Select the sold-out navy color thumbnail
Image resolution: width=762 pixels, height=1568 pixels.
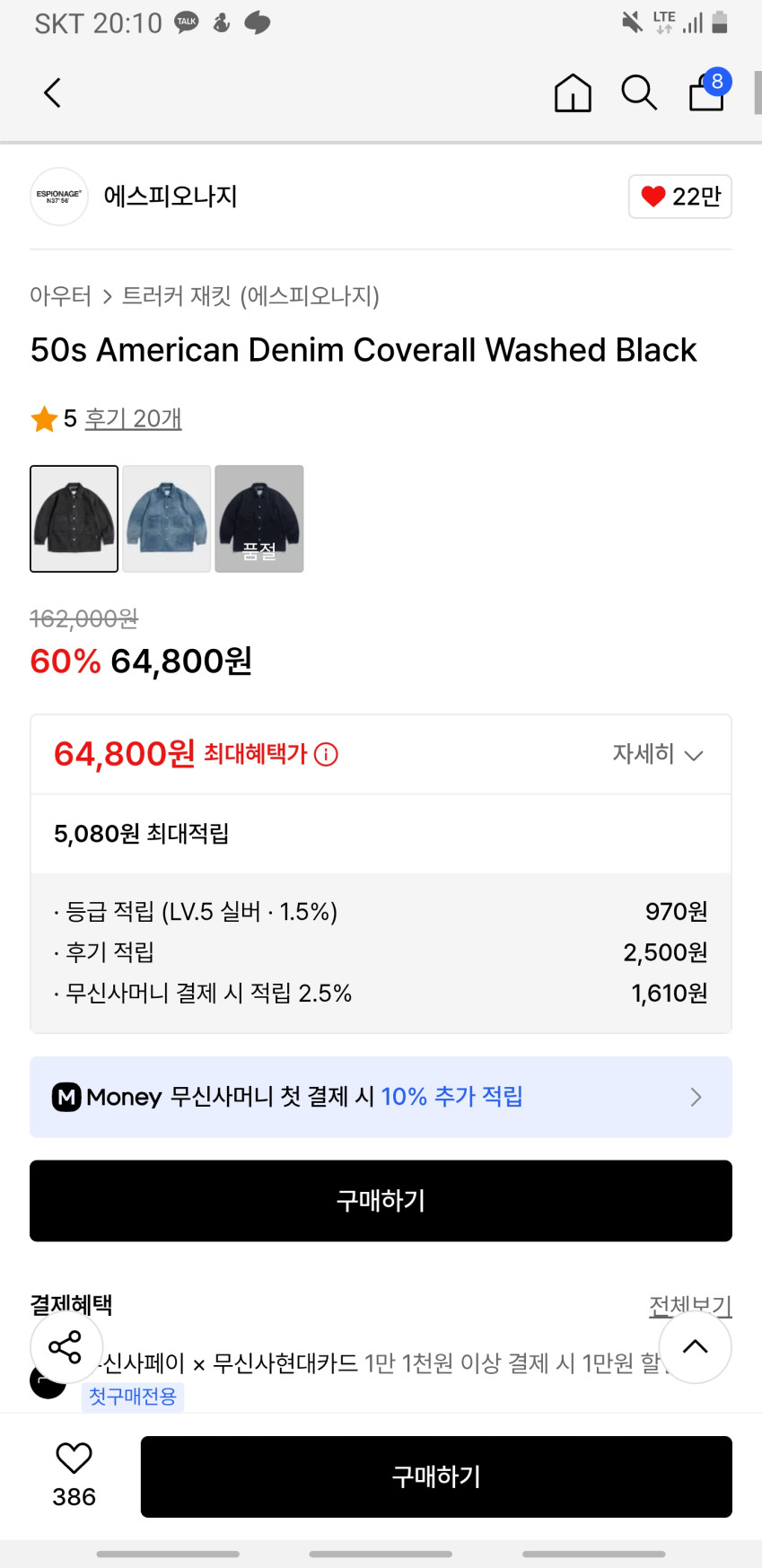[259, 519]
